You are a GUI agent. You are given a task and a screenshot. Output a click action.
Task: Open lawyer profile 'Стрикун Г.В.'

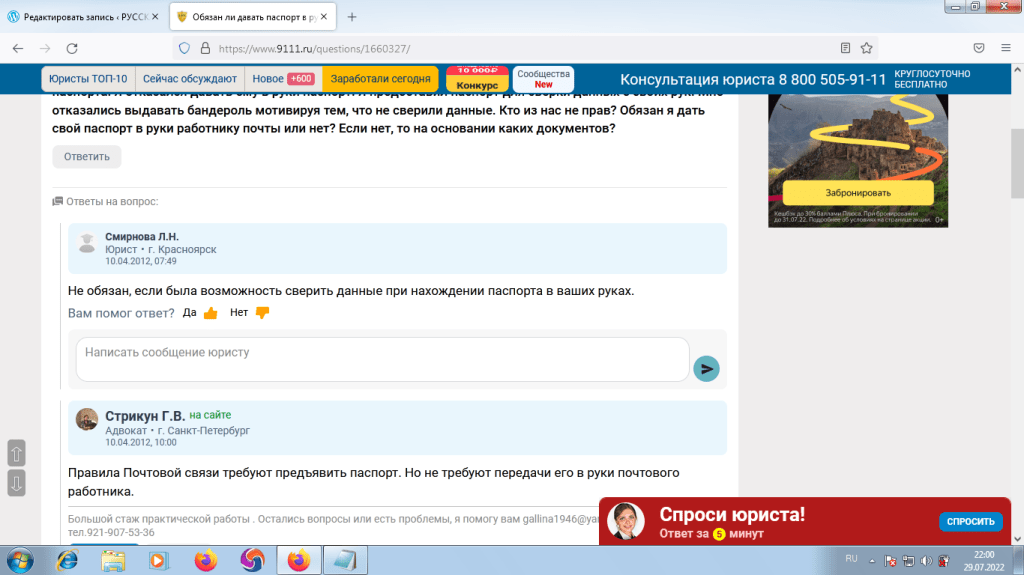[145, 416]
